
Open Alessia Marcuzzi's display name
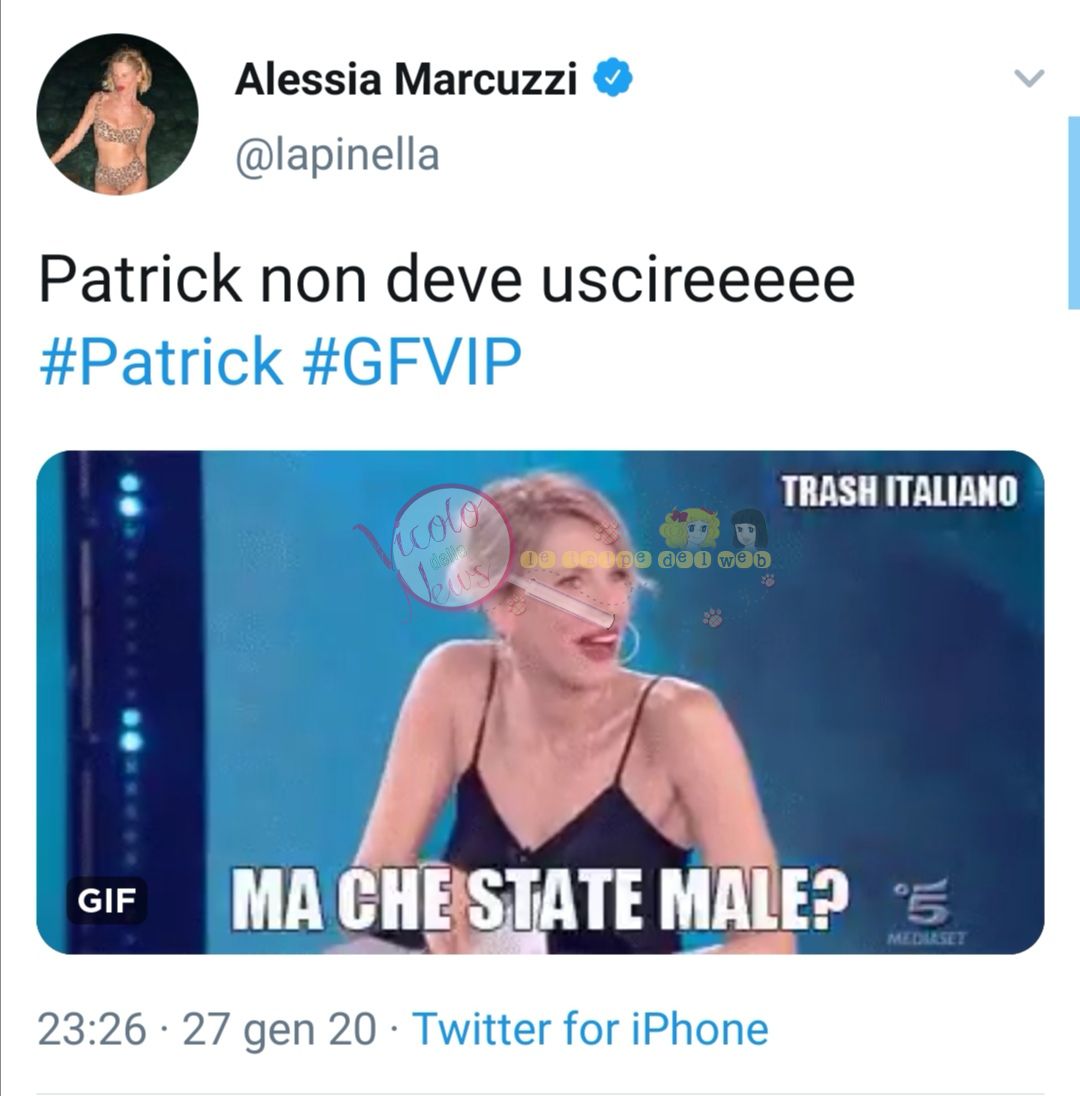click(406, 78)
